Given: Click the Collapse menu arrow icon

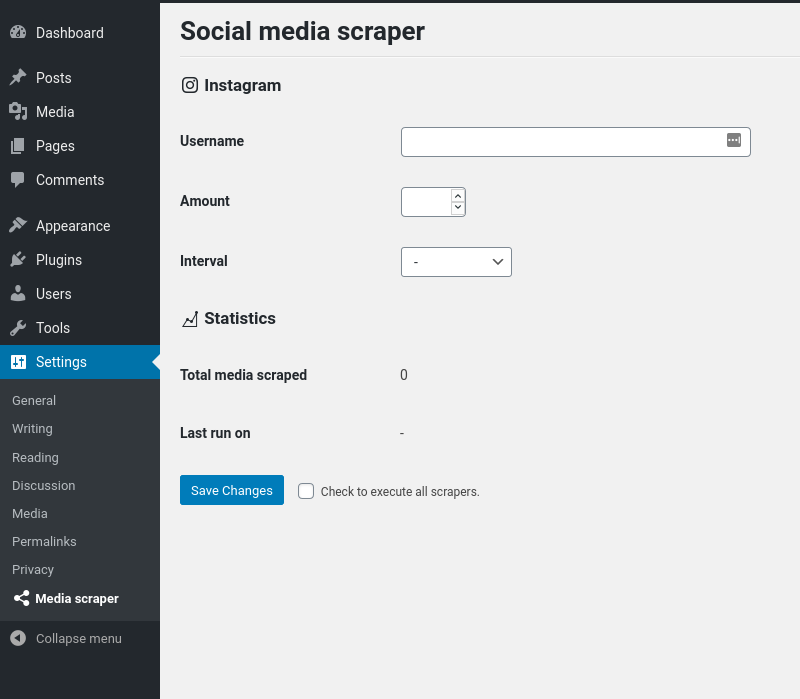Looking at the screenshot, I should [x=18, y=638].
